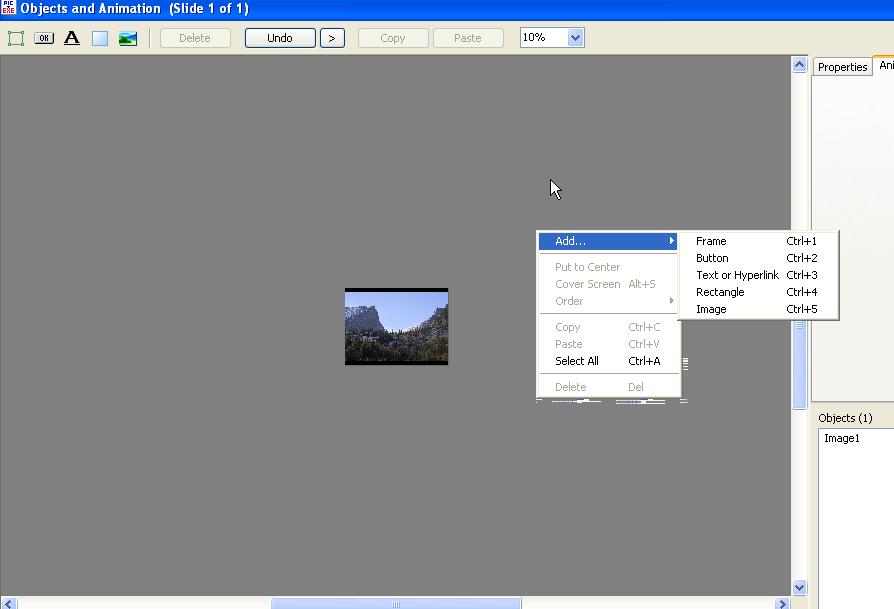The height and width of the screenshot is (609, 894).
Task: Choose Frame in the Add submenu
Action: point(758,241)
